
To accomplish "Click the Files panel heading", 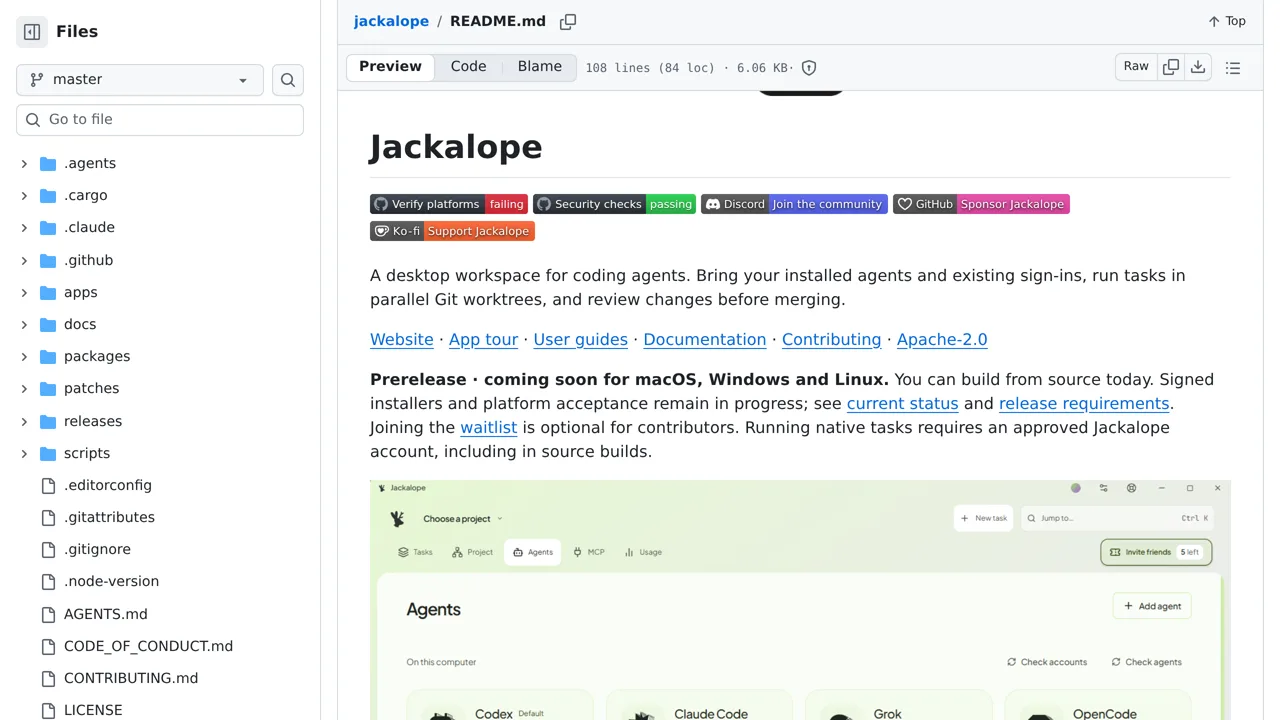I will tap(77, 32).
